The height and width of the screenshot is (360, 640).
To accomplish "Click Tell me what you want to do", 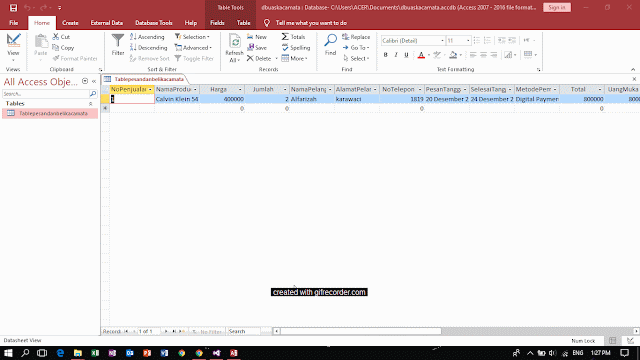I will (x=311, y=23).
